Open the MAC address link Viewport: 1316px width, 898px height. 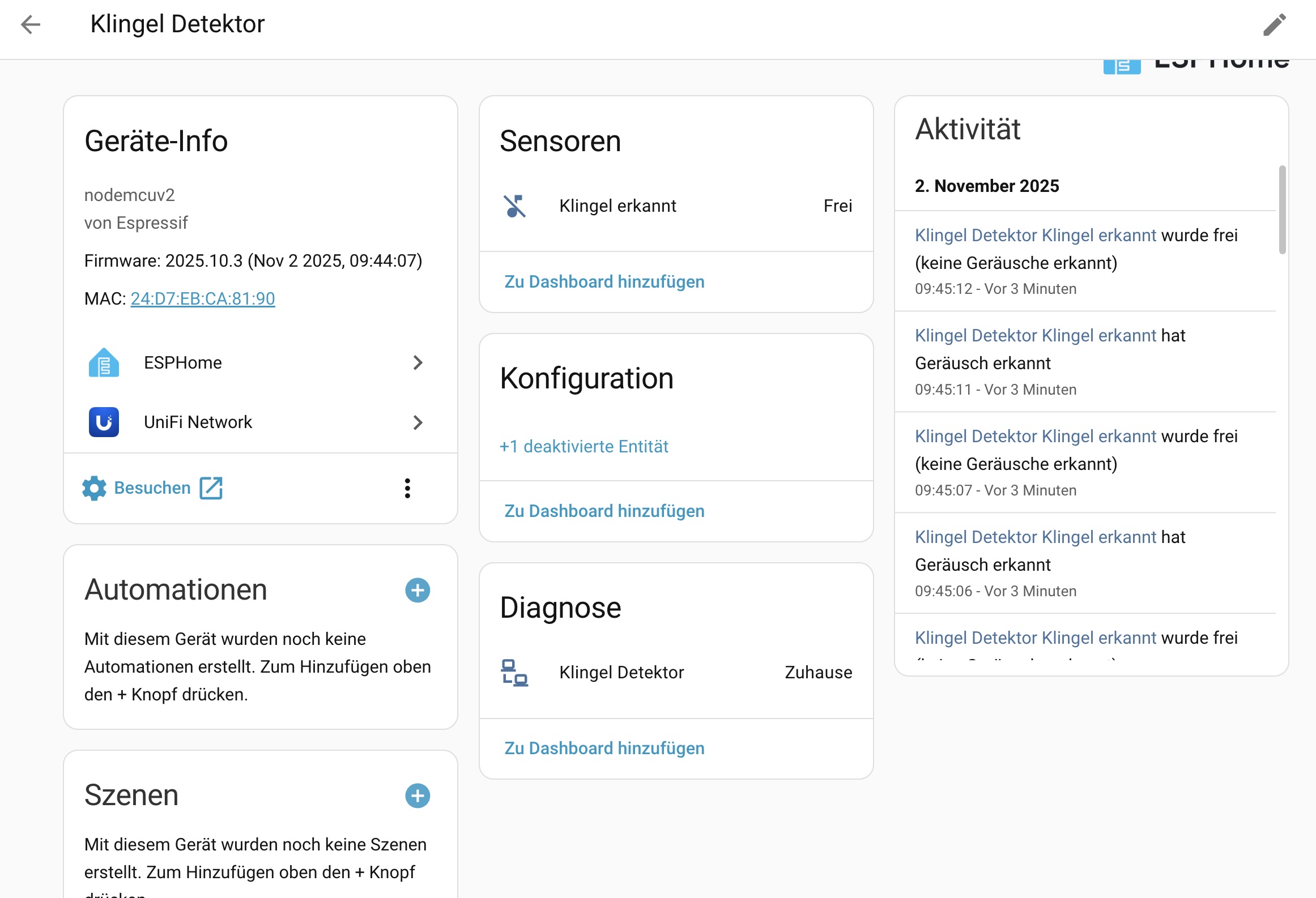click(203, 298)
